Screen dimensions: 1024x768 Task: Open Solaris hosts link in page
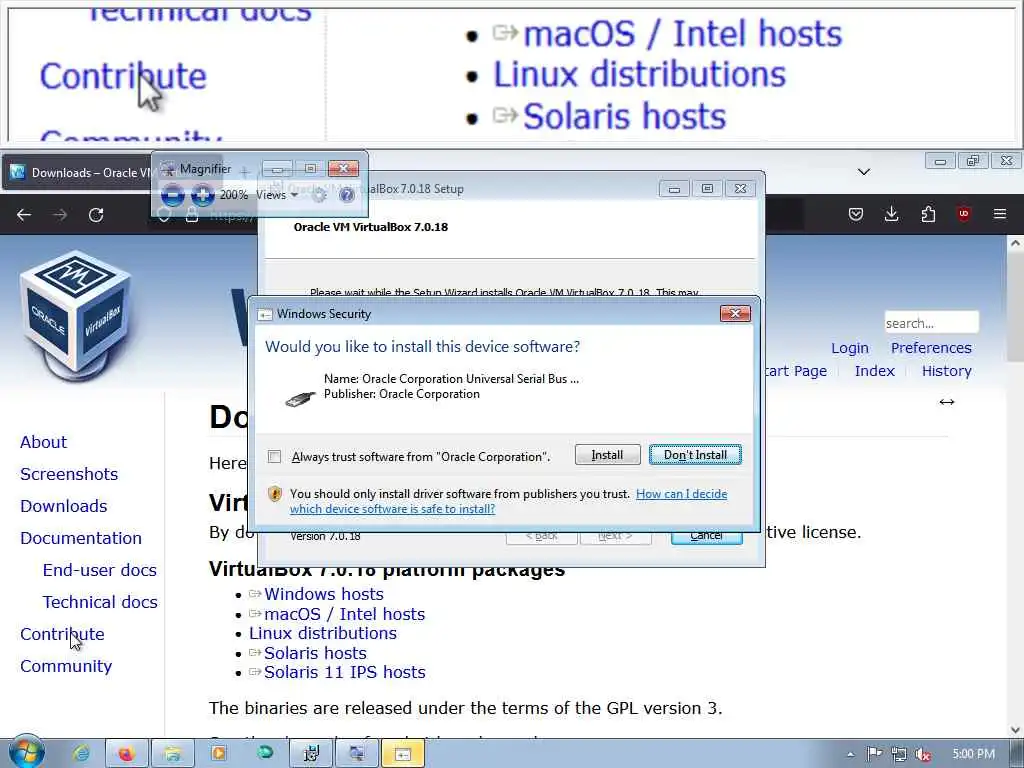click(x=315, y=653)
